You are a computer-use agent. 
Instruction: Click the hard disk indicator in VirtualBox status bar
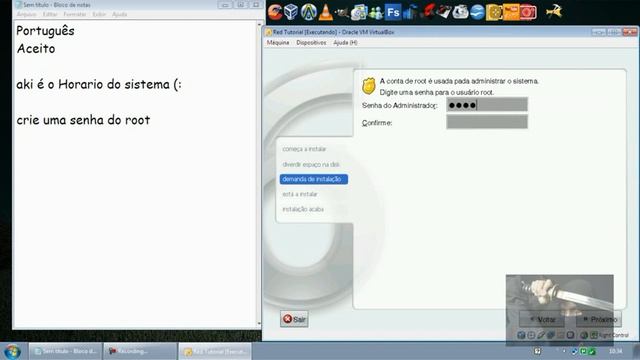click(521, 335)
